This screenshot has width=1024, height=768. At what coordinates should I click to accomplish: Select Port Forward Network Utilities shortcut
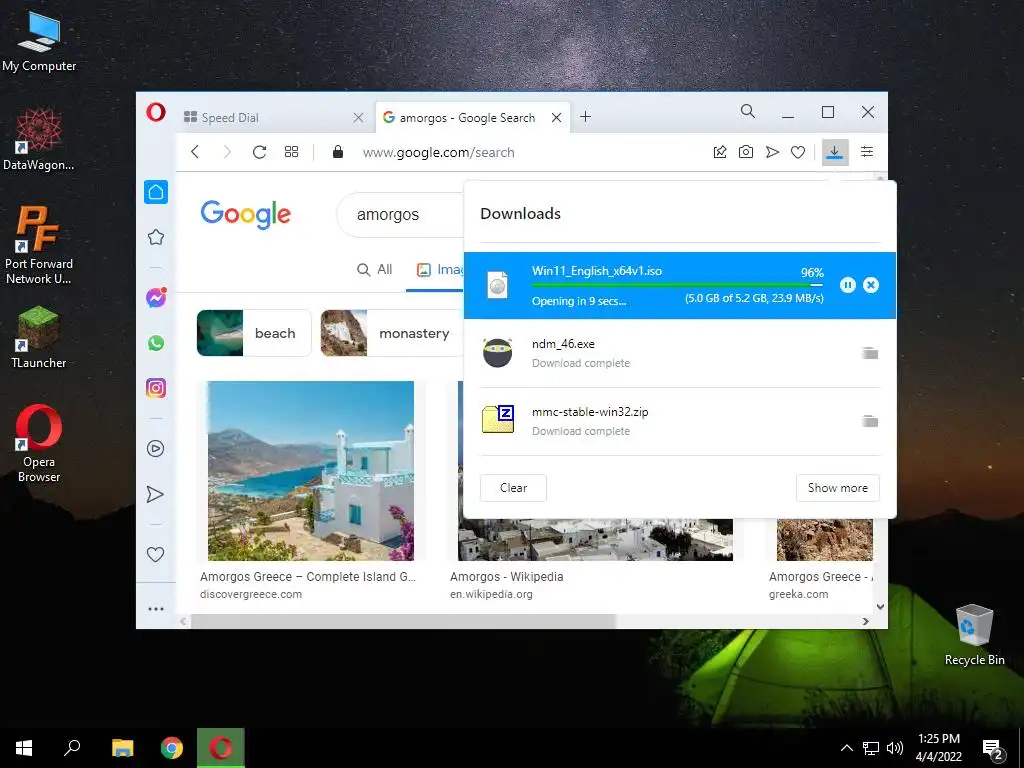click(39, 246)
